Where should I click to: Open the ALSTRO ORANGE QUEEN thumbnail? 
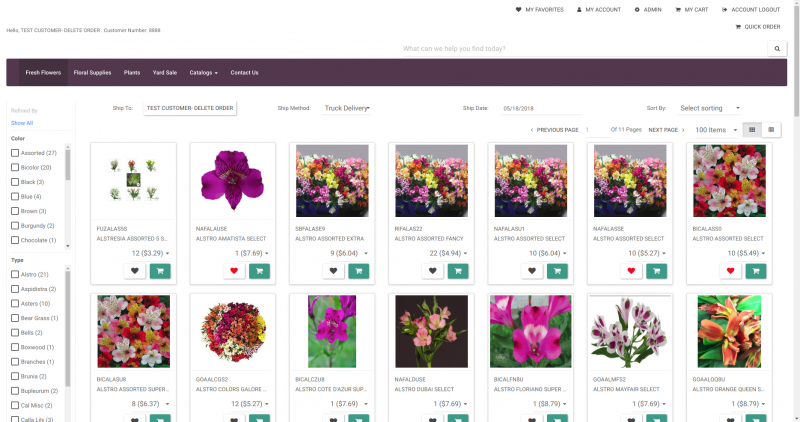(729, 331)
